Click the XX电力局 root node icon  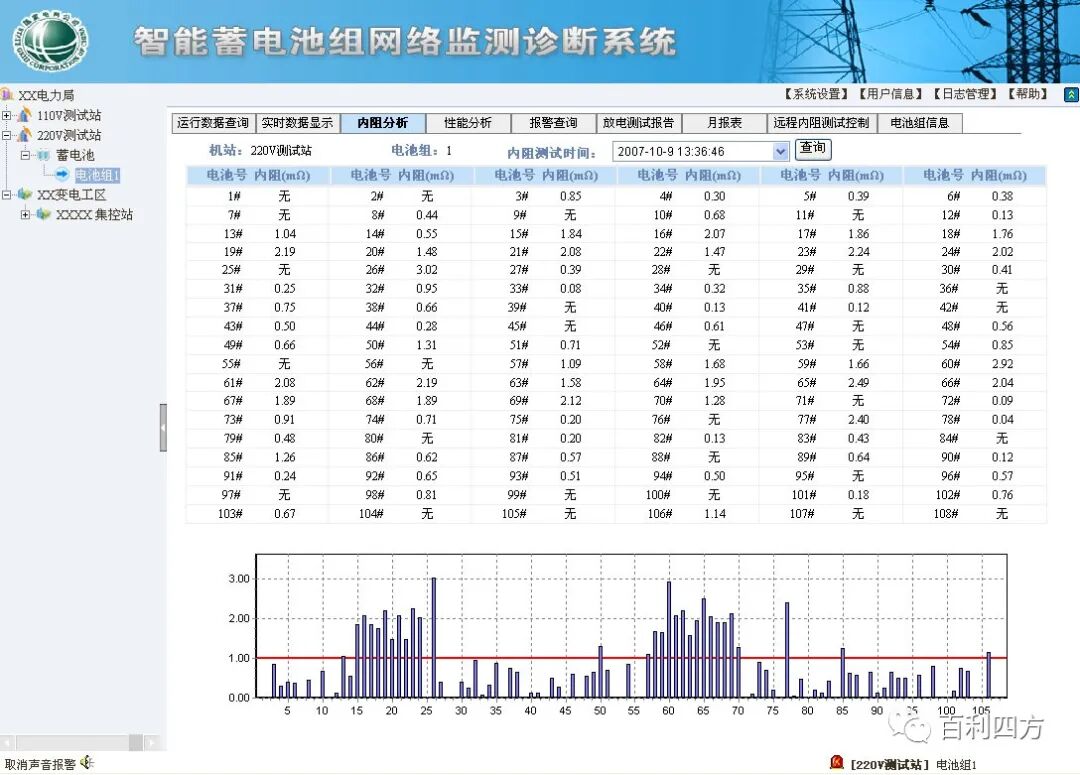click(x=8, y=94)
